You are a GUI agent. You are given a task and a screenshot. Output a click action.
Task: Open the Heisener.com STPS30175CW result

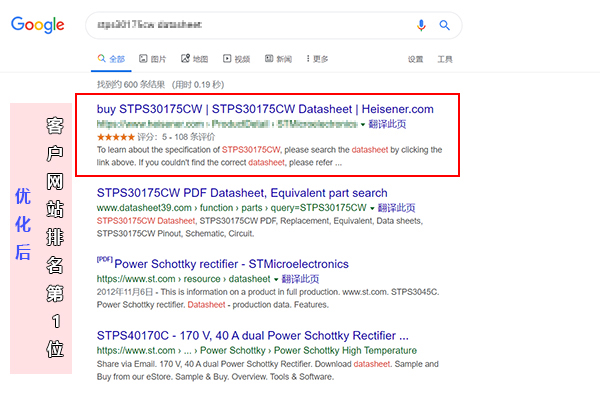(265, 109)
